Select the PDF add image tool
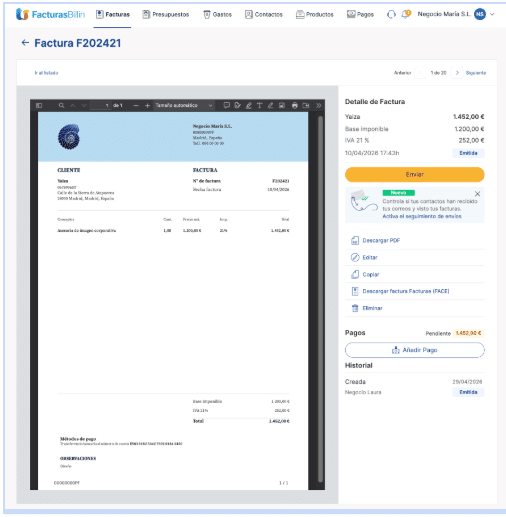This screenshot has height=517, width=506. (282, 105)
